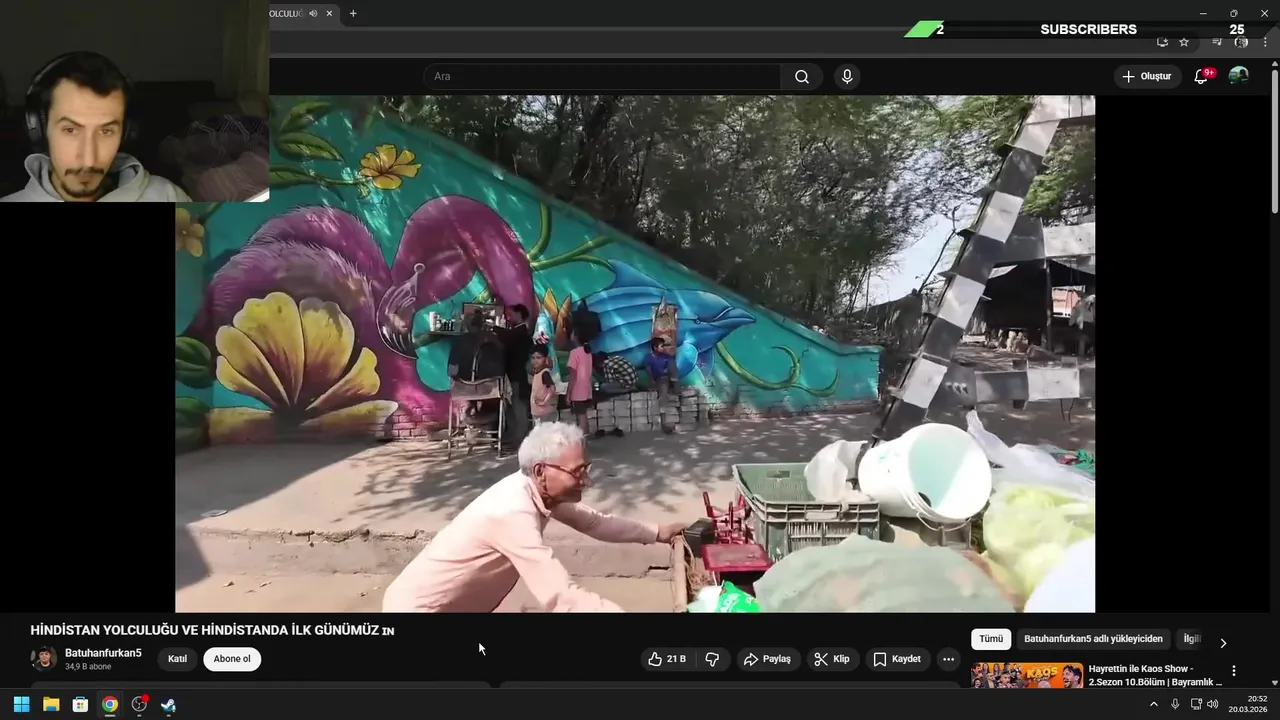Share the video via Paylaş
The image size is (1280, 720).
(x=767, y=659)
